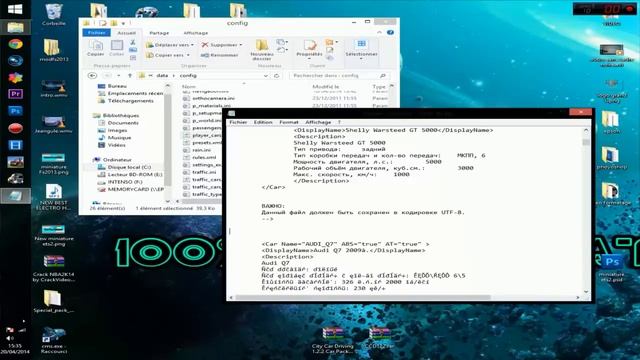Click the Notepad vertical scrollbar thumb
The height and width of the screenshot is (360, 640).
(586, 142)
